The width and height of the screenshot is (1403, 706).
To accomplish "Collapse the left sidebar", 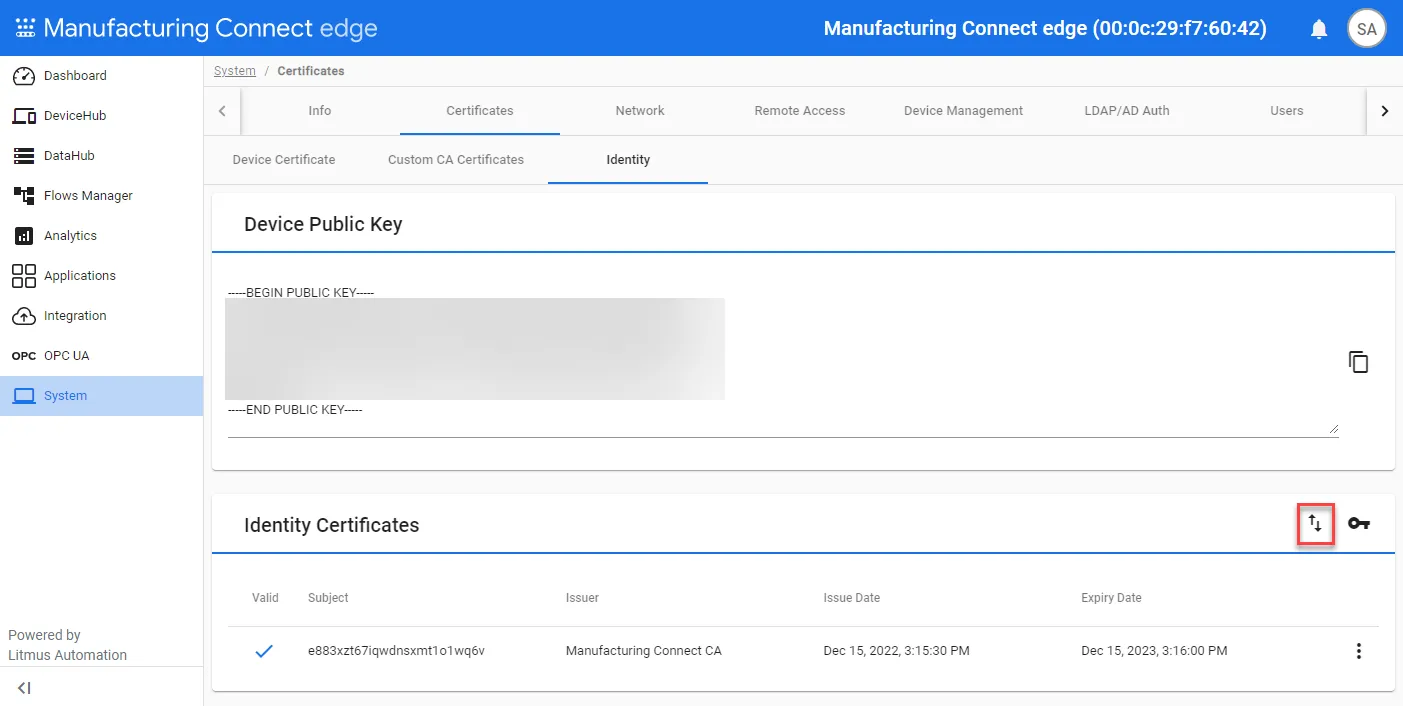I will pyautogui.click(x=24, y=688).
